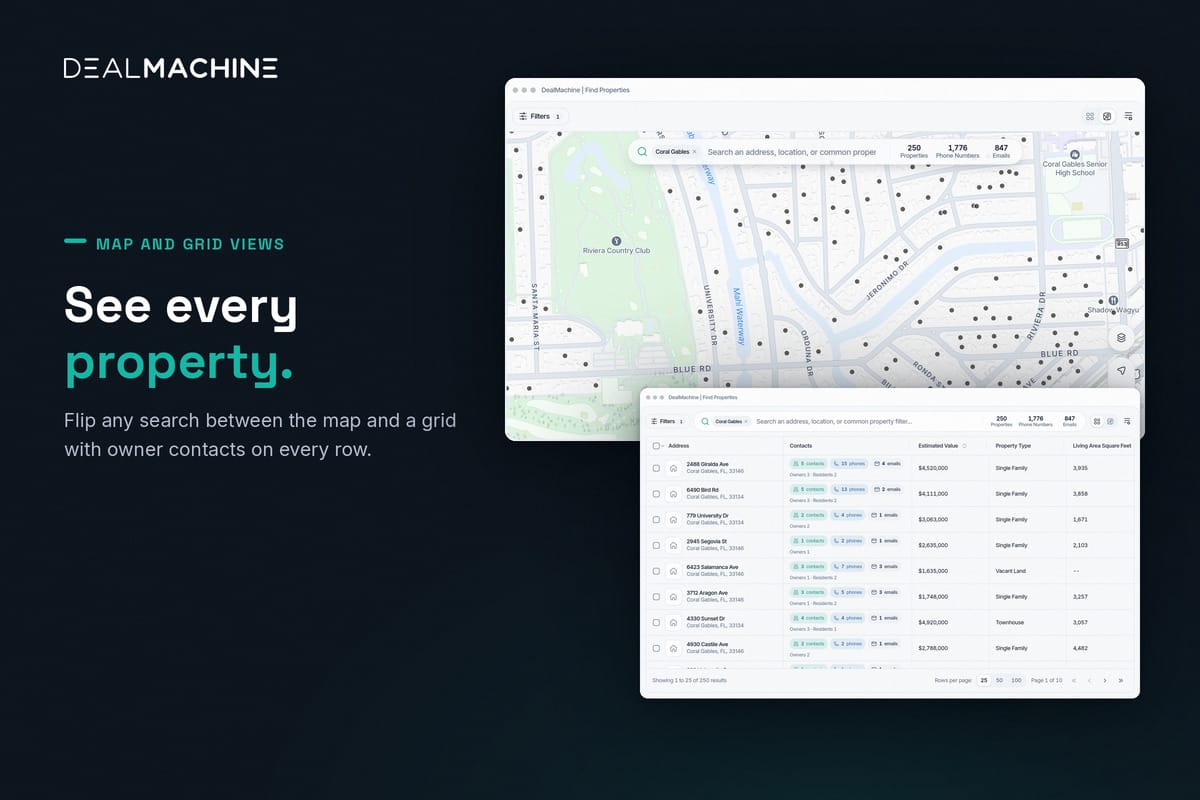
Task: Set rows per page to 50
Action: coord(999,680)
